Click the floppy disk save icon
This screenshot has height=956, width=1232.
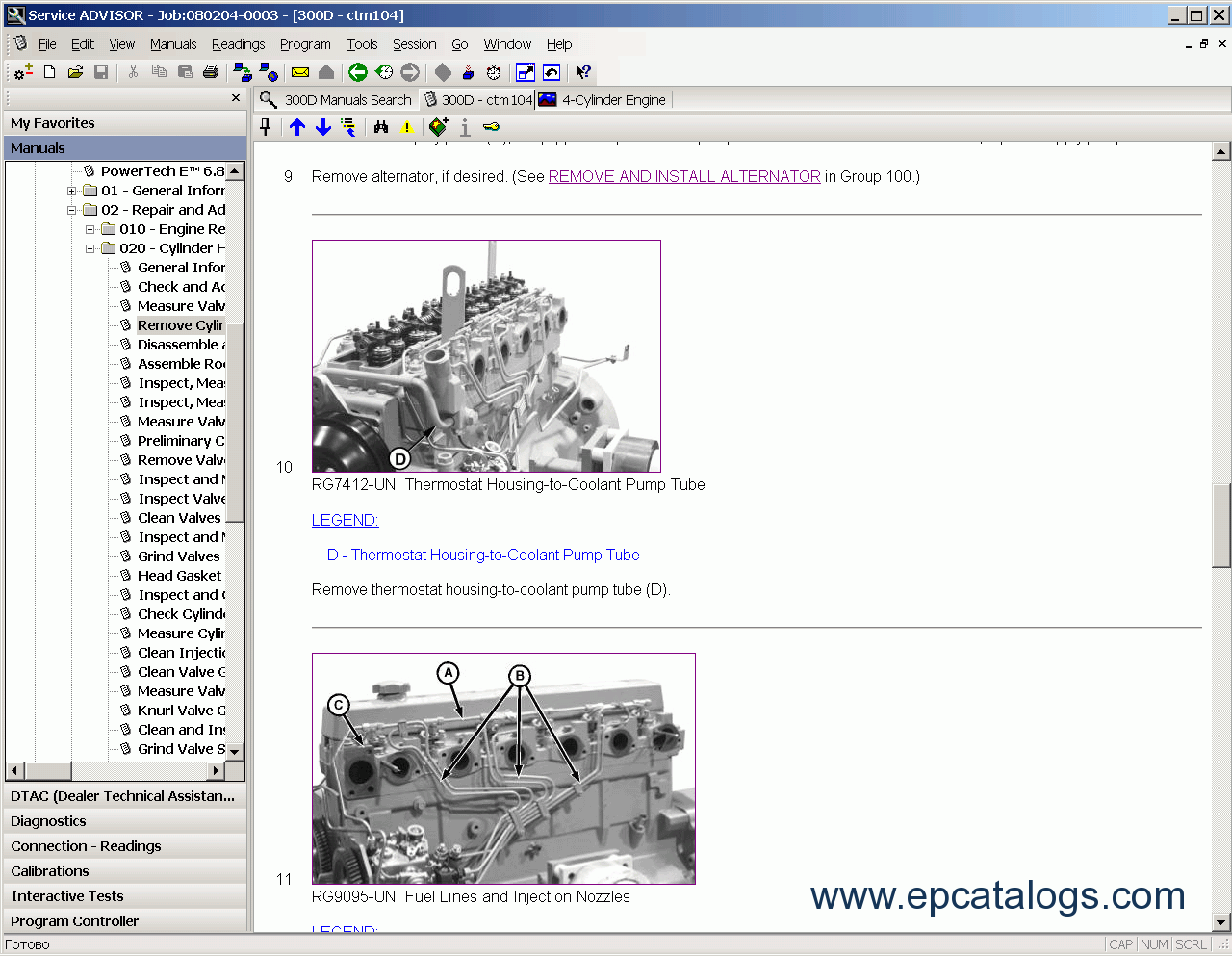[101, 72]
